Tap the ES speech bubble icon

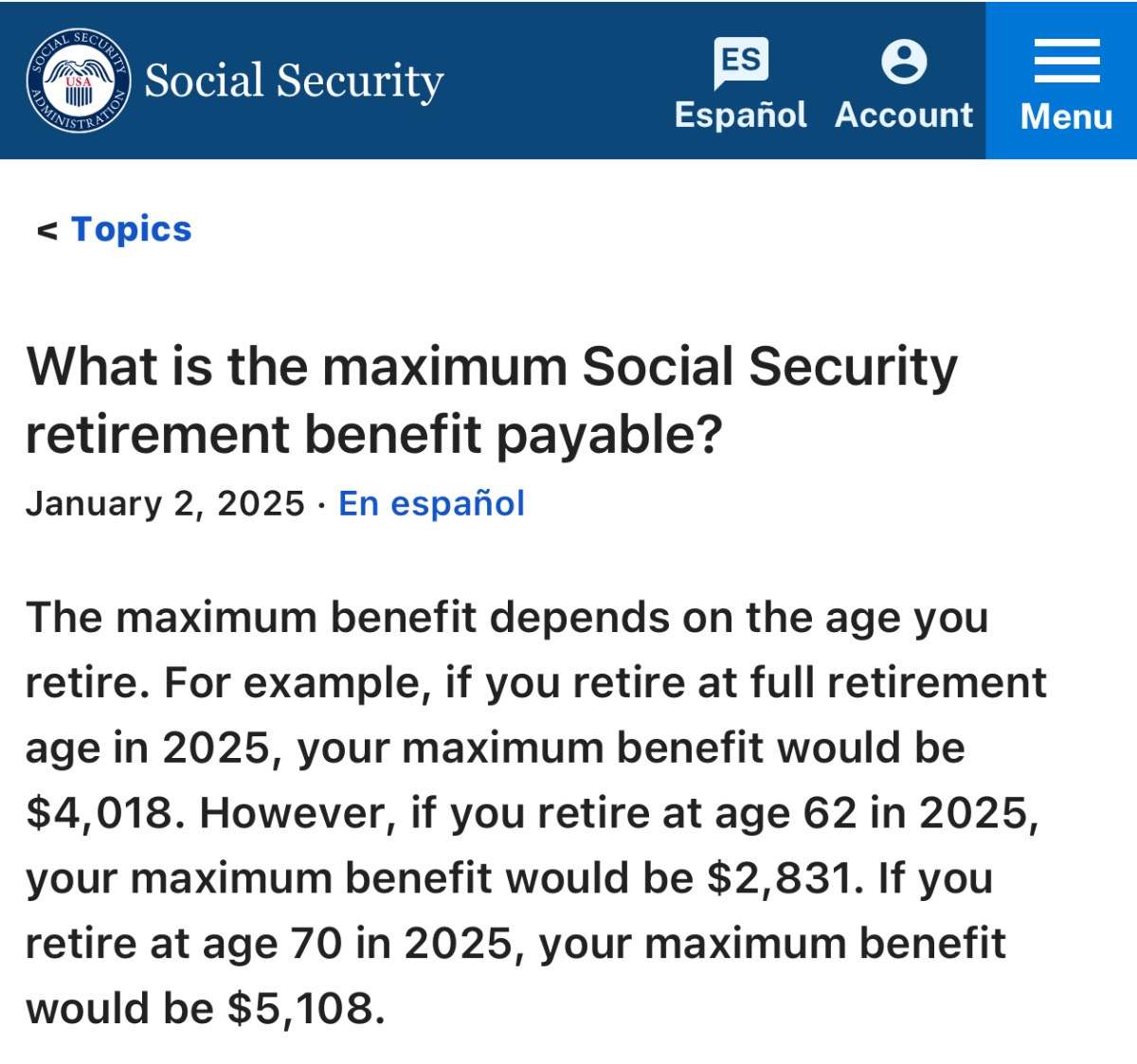(741, 62)
